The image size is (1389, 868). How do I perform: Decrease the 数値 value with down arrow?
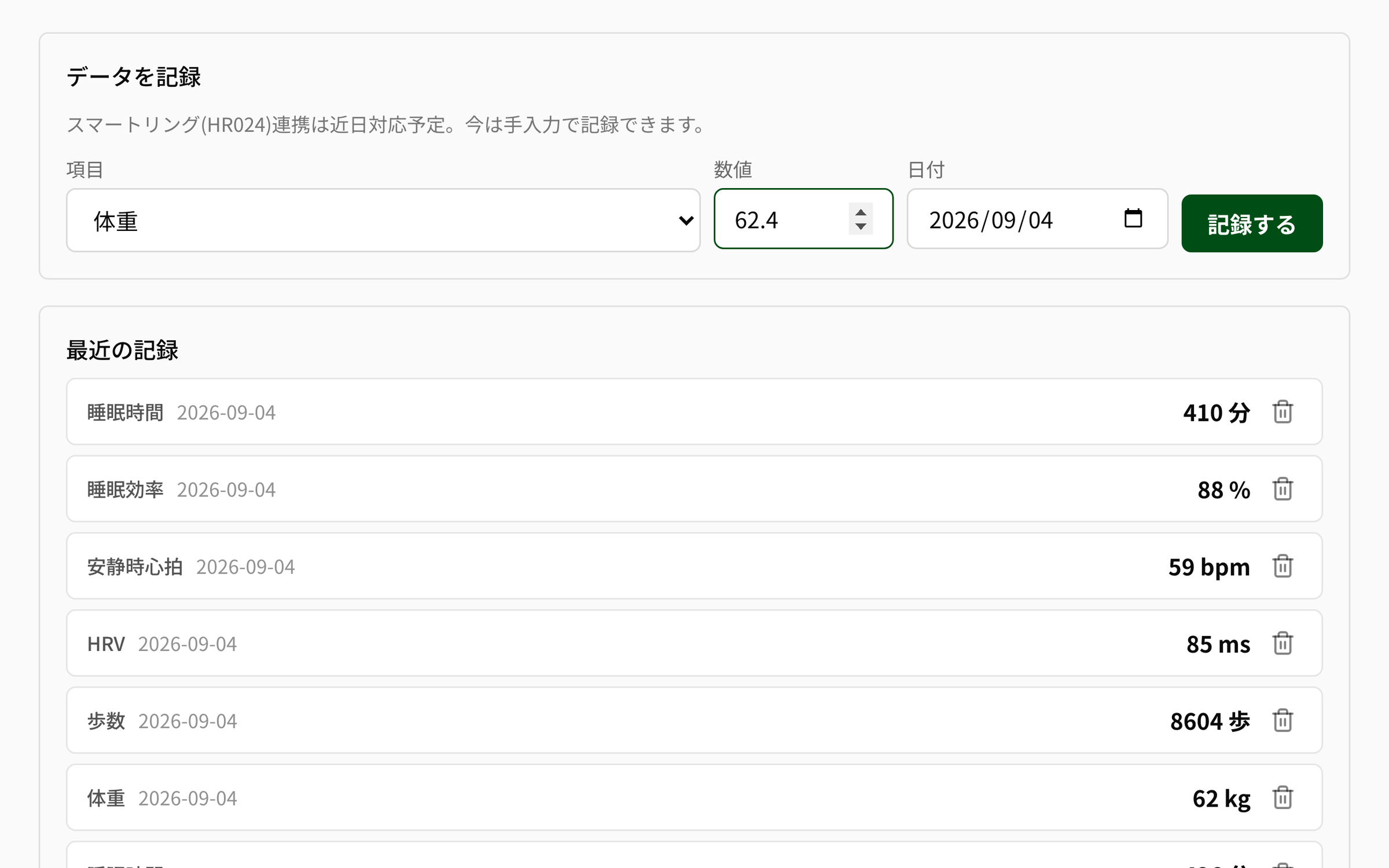[x=861, y=226]
